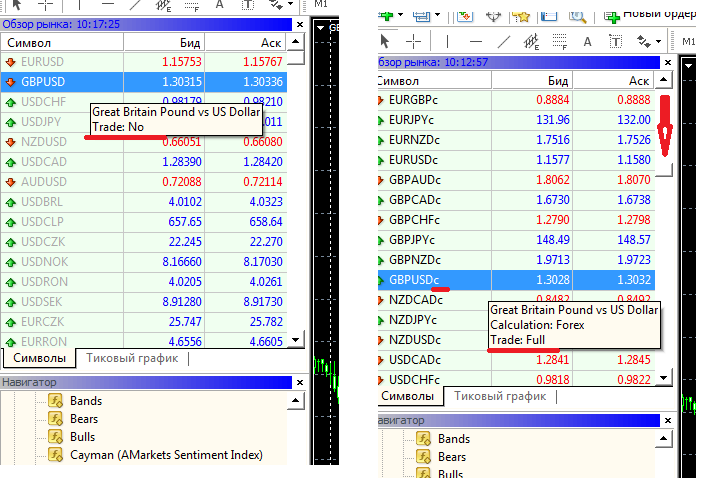Select EURCZK symbol in left window

coord(43,322)
